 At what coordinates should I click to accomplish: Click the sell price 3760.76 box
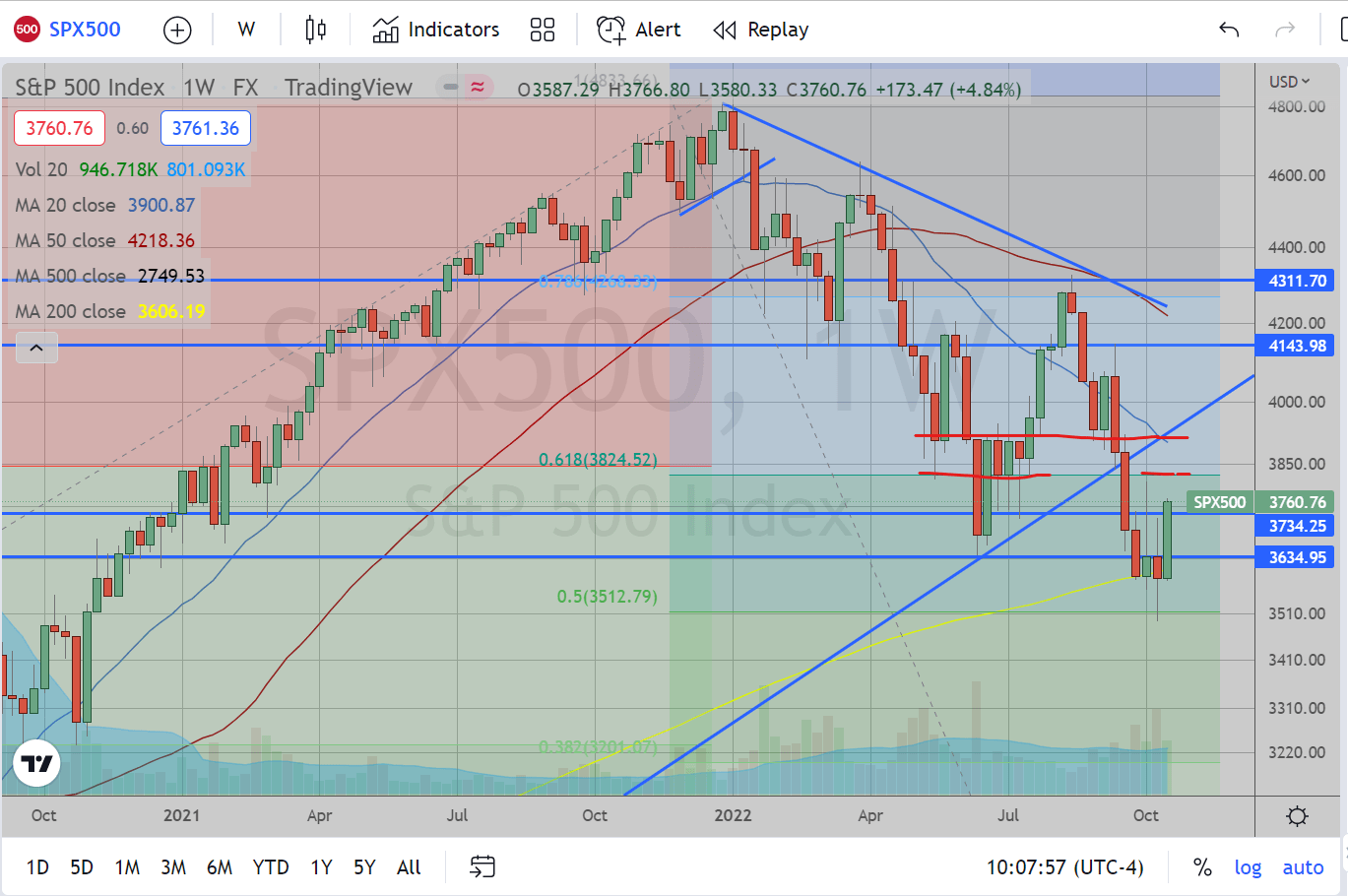coord(59,128)
